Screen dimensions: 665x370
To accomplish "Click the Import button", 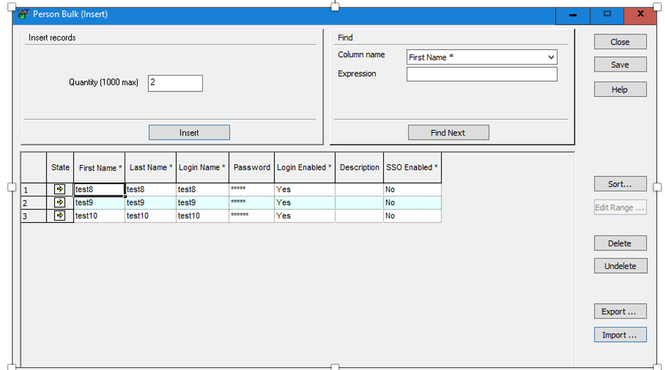I will 620,335.
